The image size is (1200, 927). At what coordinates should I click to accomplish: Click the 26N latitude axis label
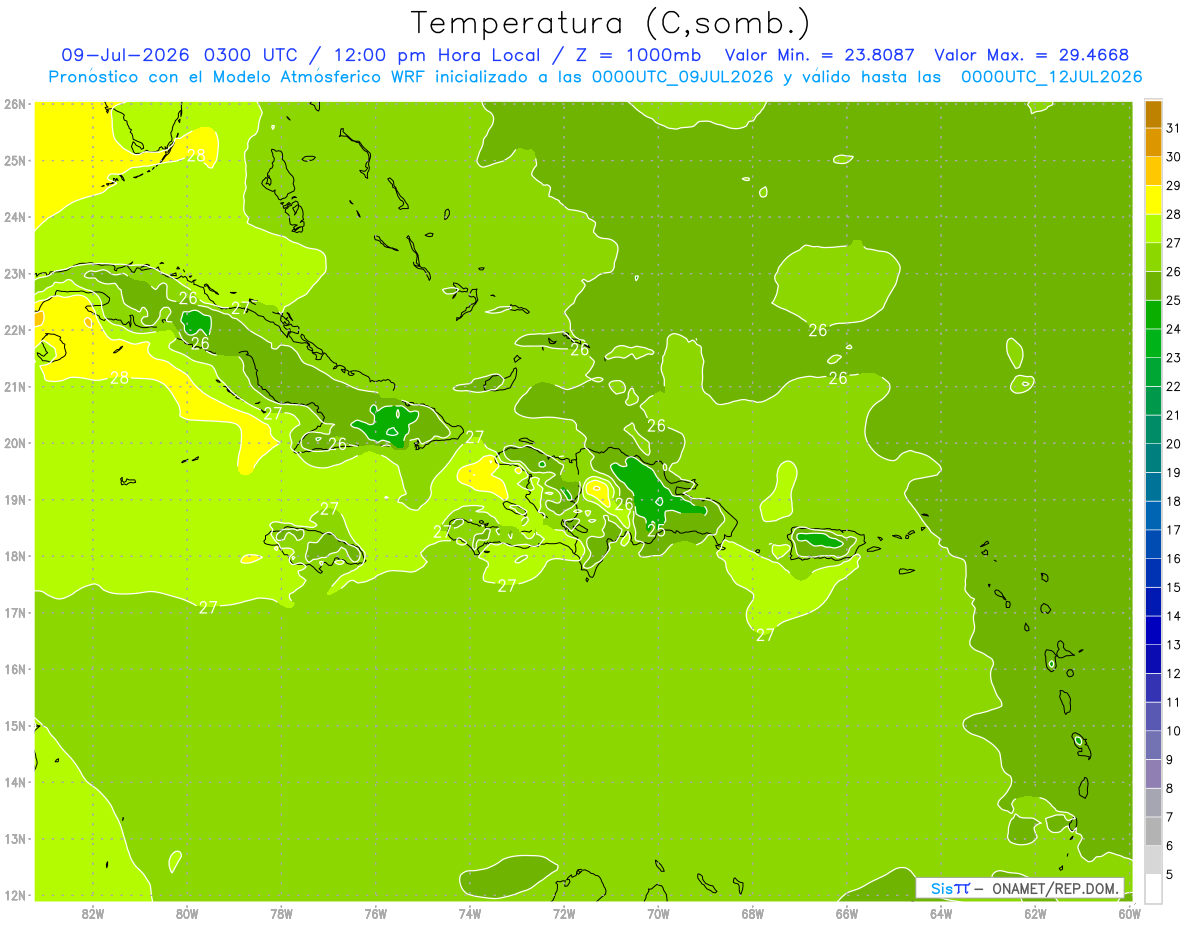(14, 104)
